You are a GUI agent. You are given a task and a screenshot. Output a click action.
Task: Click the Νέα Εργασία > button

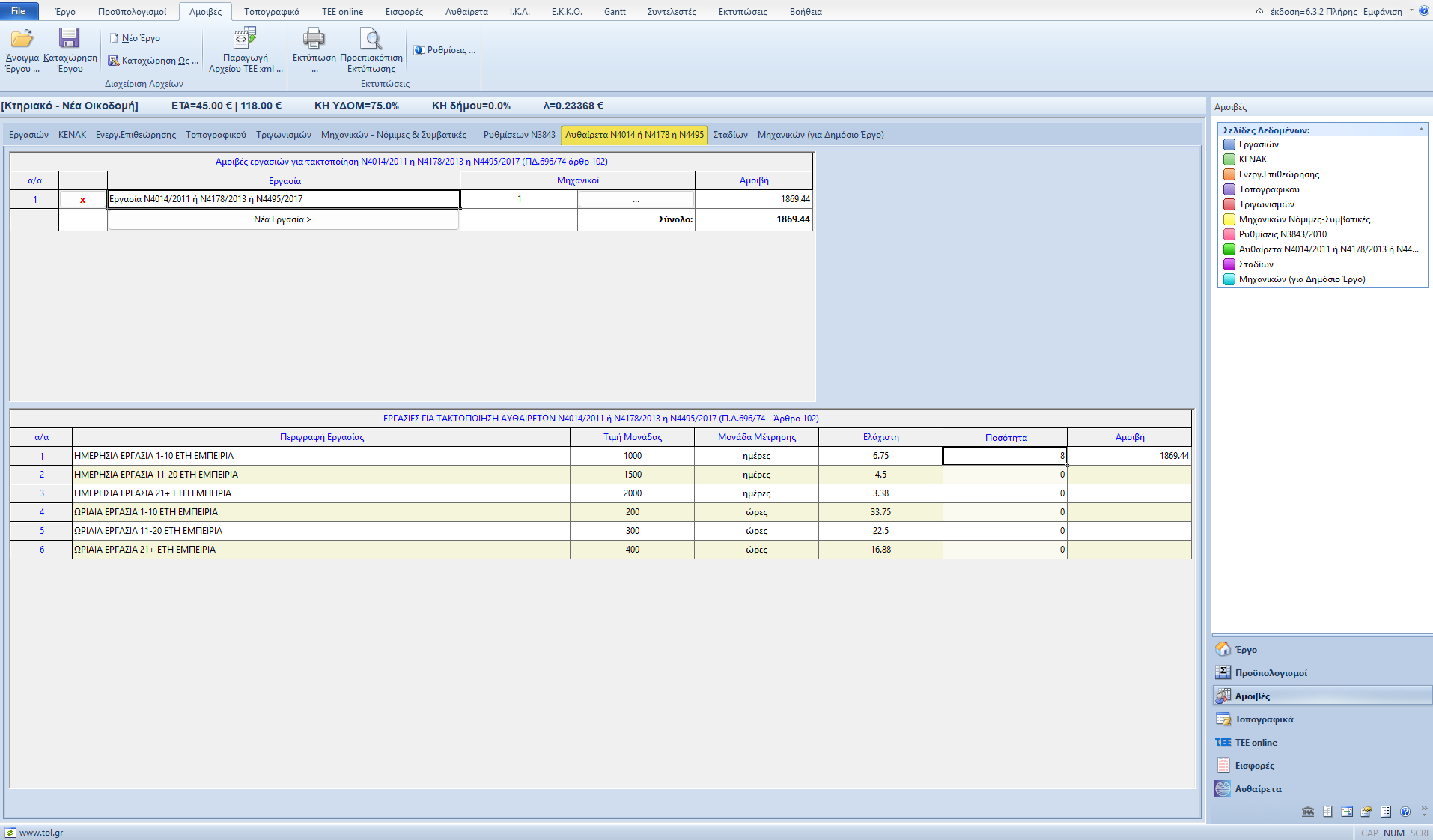coord(283,219)
